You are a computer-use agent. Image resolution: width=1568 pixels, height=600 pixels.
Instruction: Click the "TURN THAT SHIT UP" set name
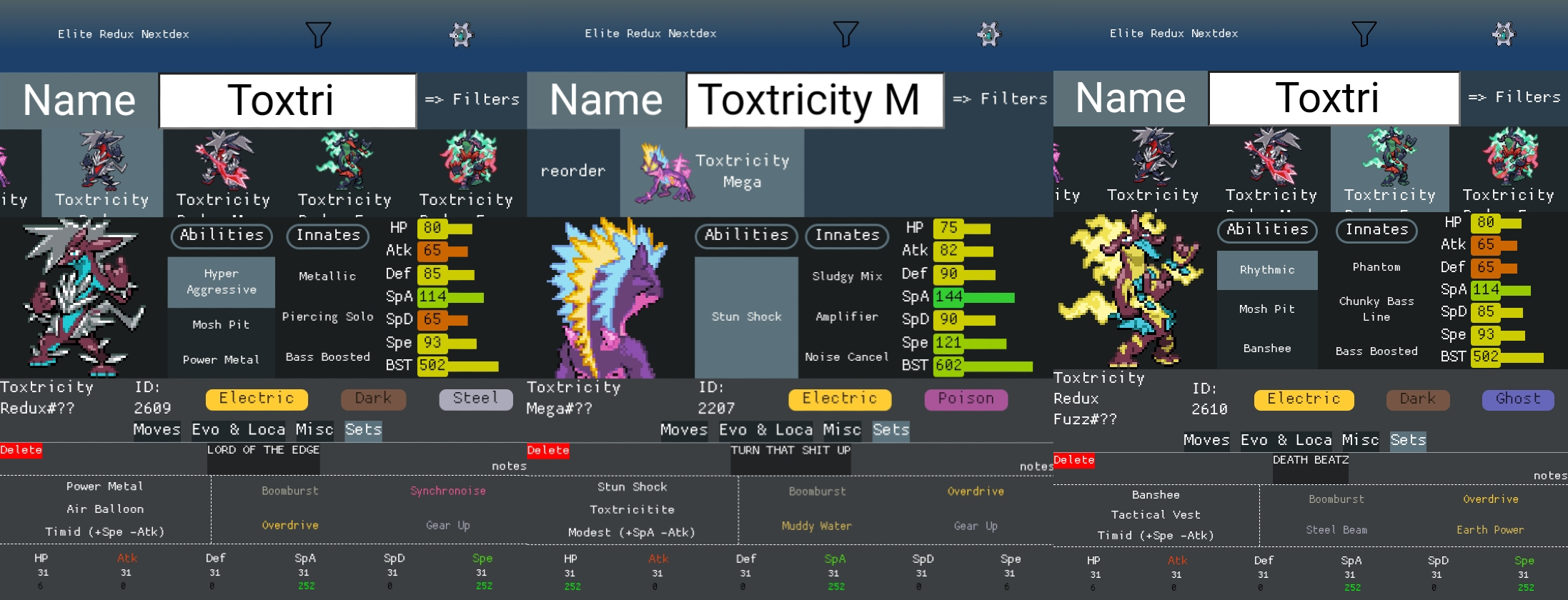[x=790, y=459]
